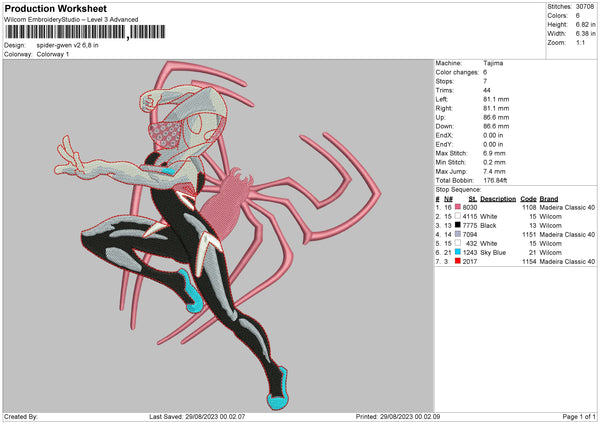The width and height of the screenshot is (600, 424).
Task: Click the Black description in row 3
Action: tap(488, 226)
